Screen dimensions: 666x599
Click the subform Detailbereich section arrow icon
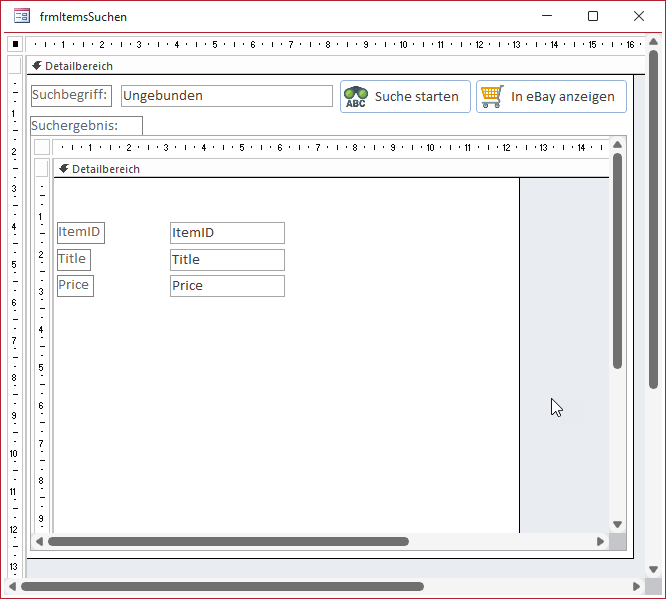pyautogui.click(x=63, y=169)
